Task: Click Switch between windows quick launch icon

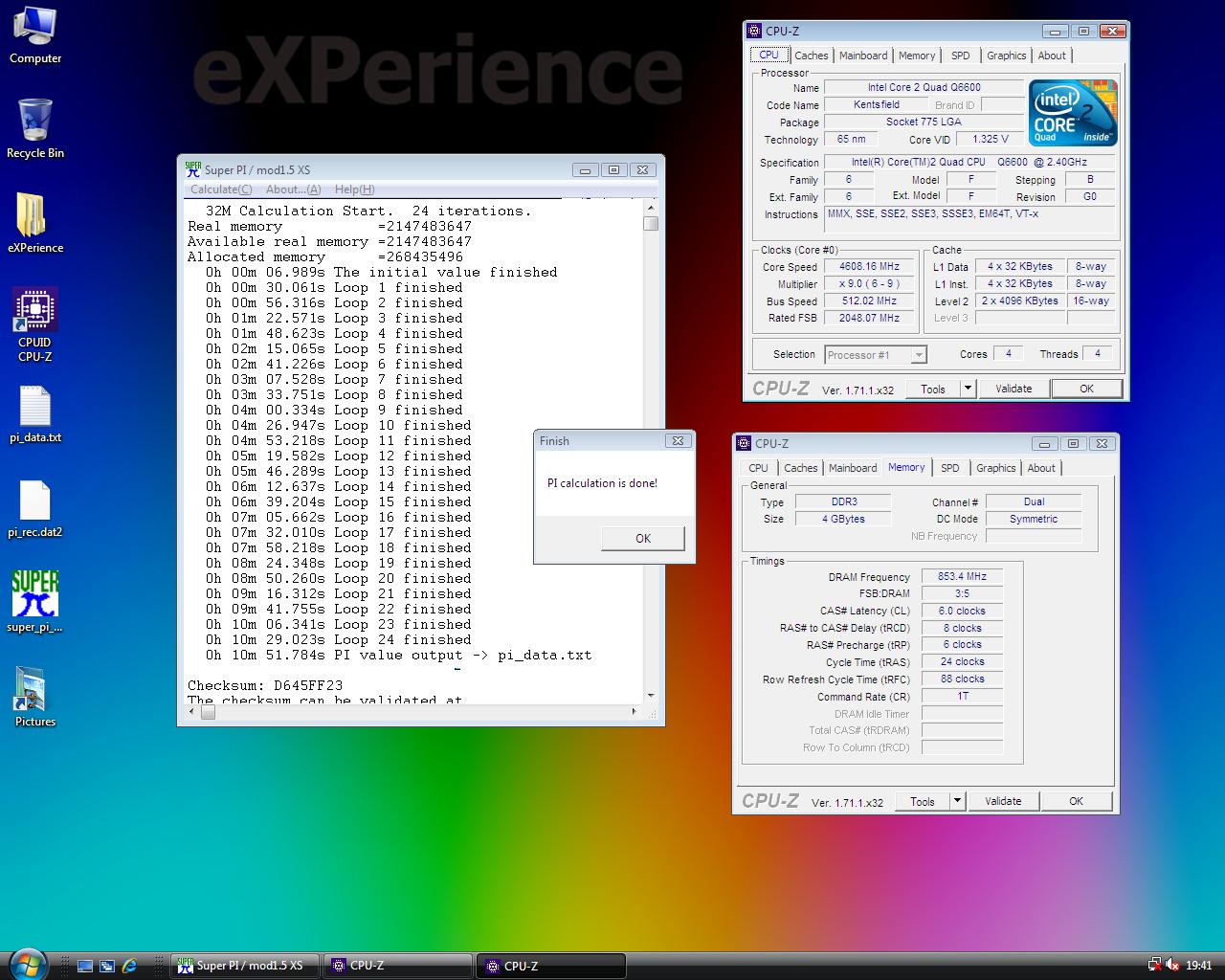Action: (107, 967)
